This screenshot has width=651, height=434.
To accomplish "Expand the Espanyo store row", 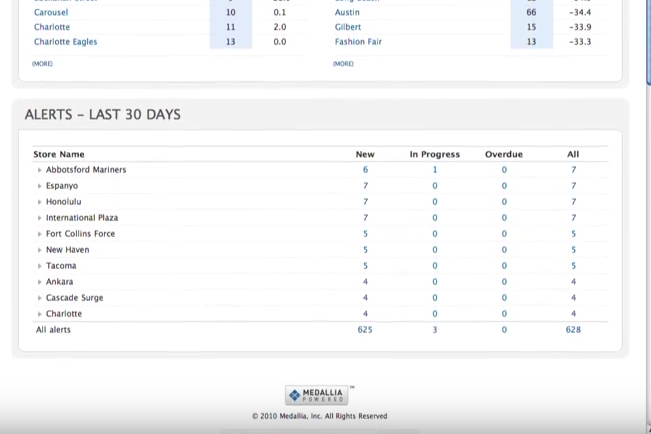I will coord(40,186).
